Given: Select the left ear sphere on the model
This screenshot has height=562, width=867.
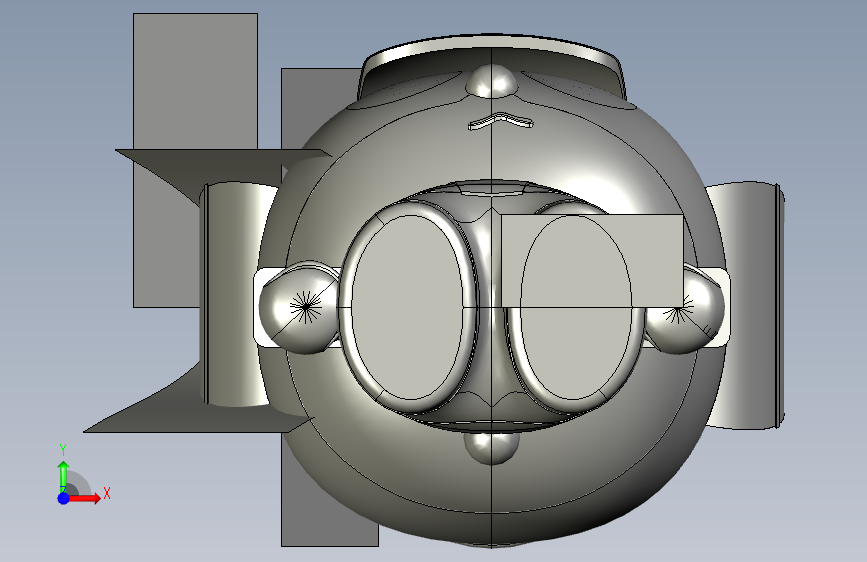Looking at the screenshot, I should 299,310.
